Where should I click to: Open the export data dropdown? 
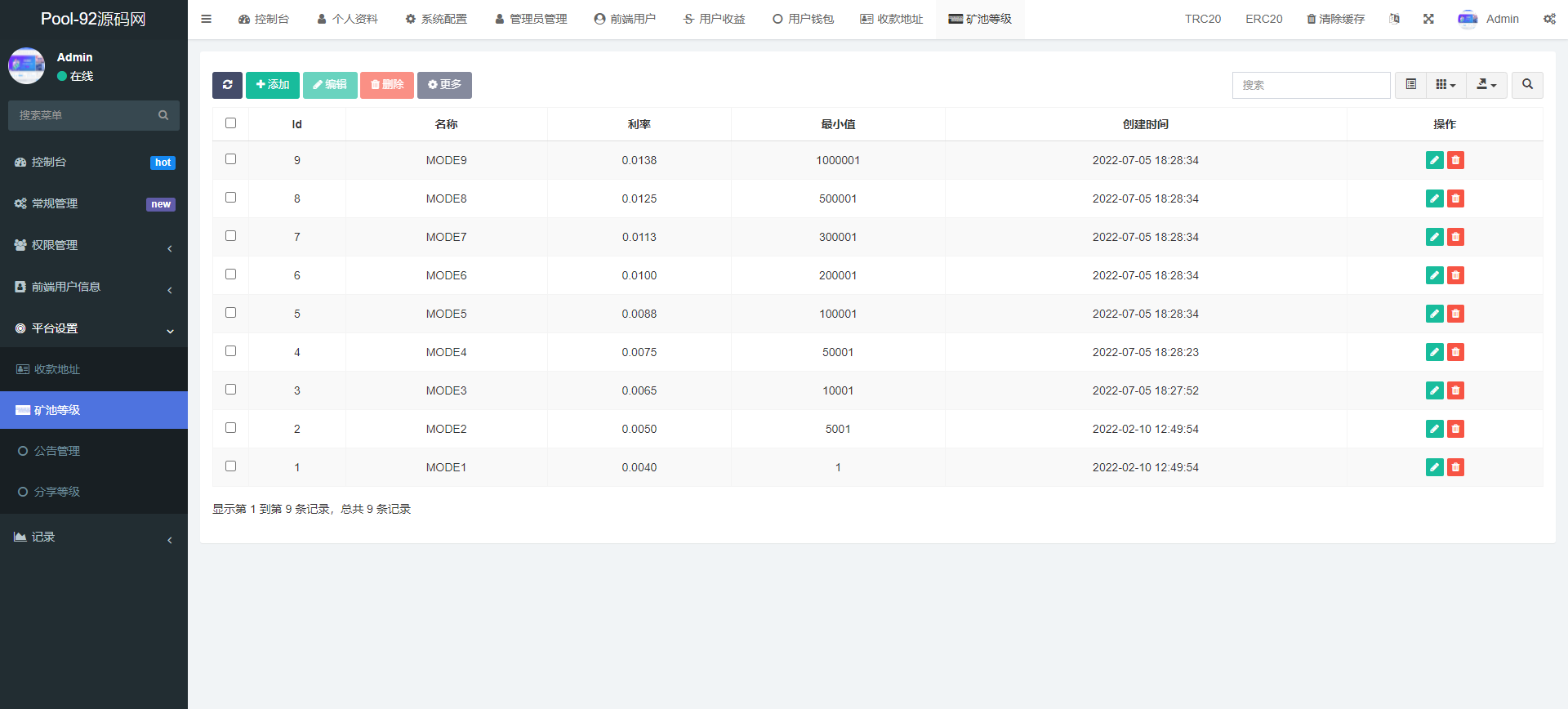pyautogui.click(x=1486, y=85)
